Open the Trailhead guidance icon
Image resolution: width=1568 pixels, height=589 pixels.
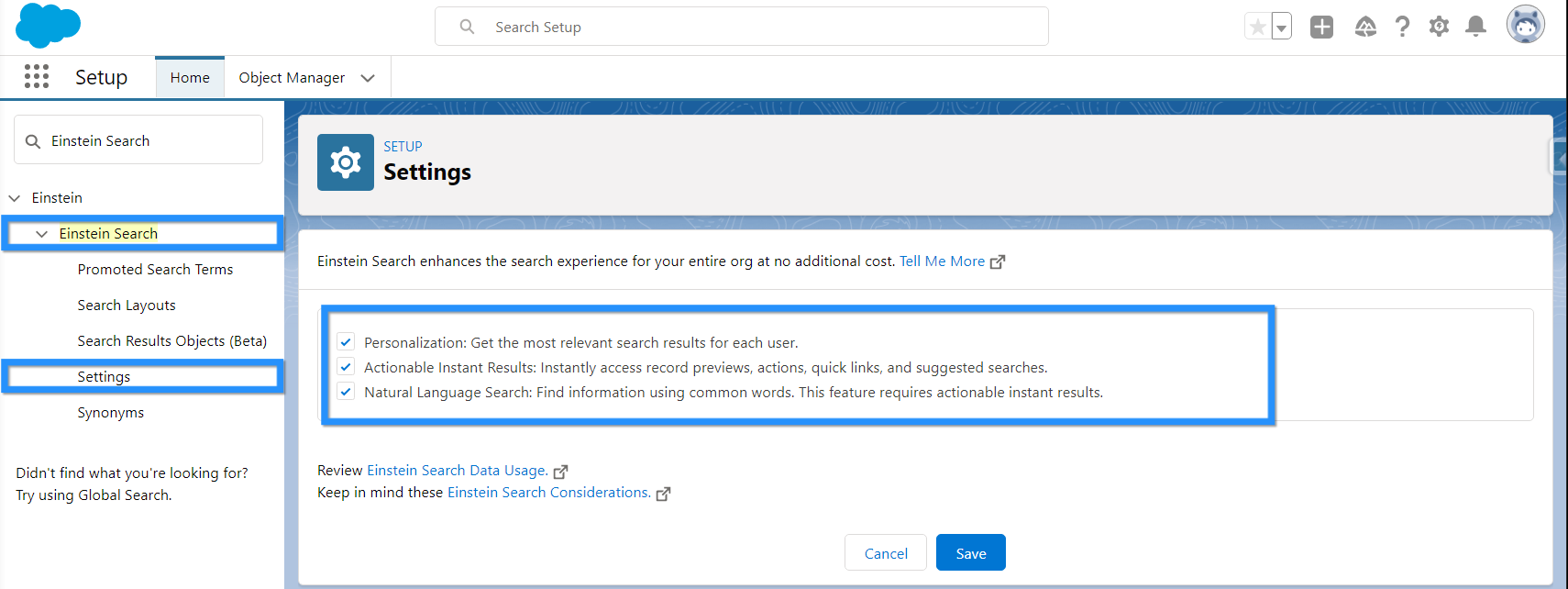point(1365,27)
